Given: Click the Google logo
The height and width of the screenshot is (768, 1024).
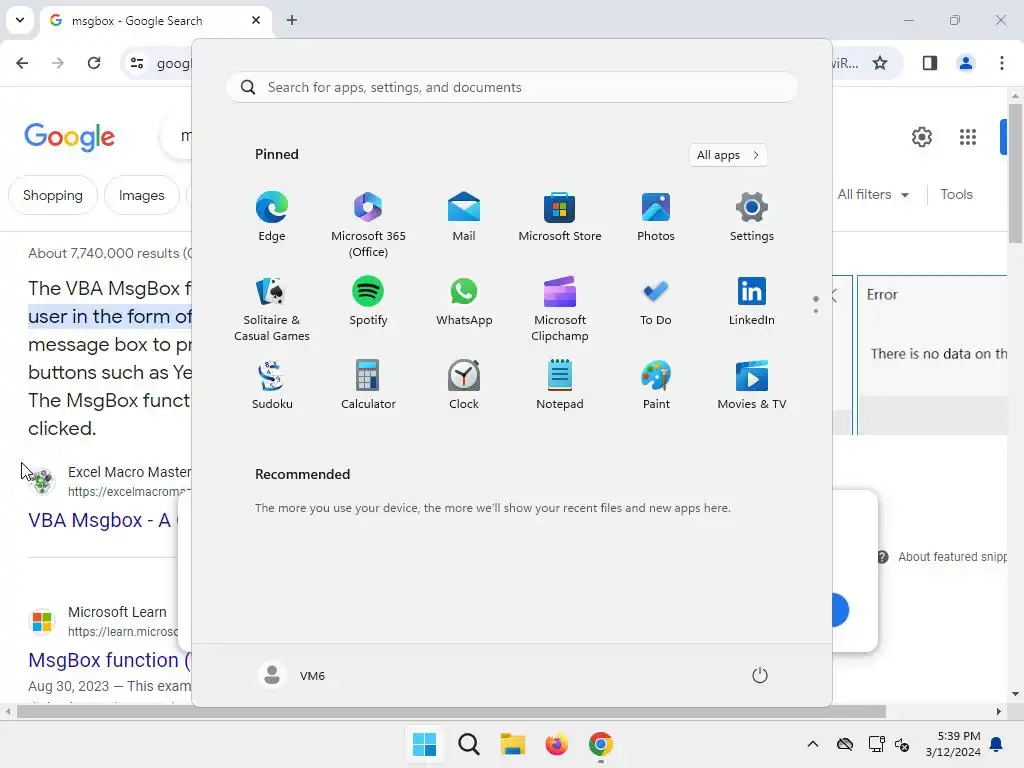Looking at the screenshot, I should coord(69,137).
